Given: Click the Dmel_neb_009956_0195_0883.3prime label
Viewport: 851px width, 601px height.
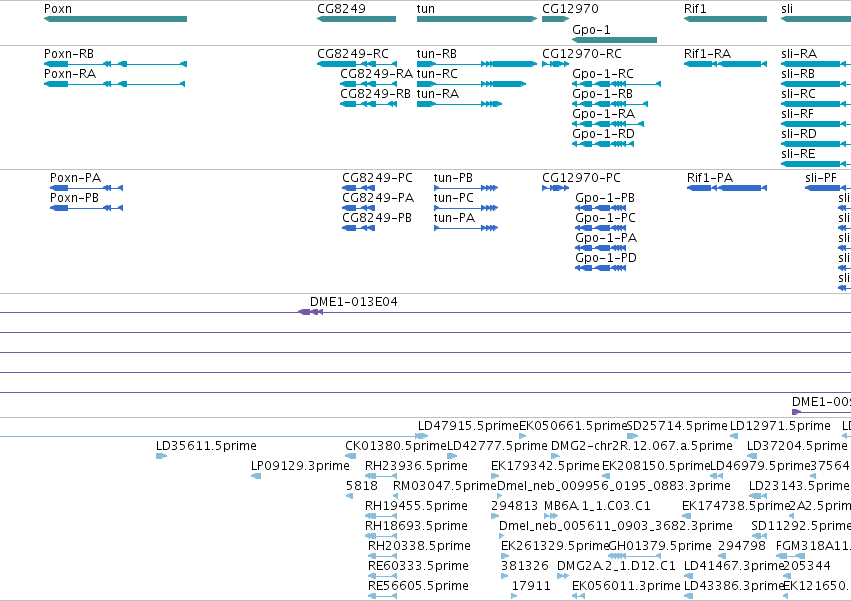Looking at the screenshot, I should click(614, 486).
